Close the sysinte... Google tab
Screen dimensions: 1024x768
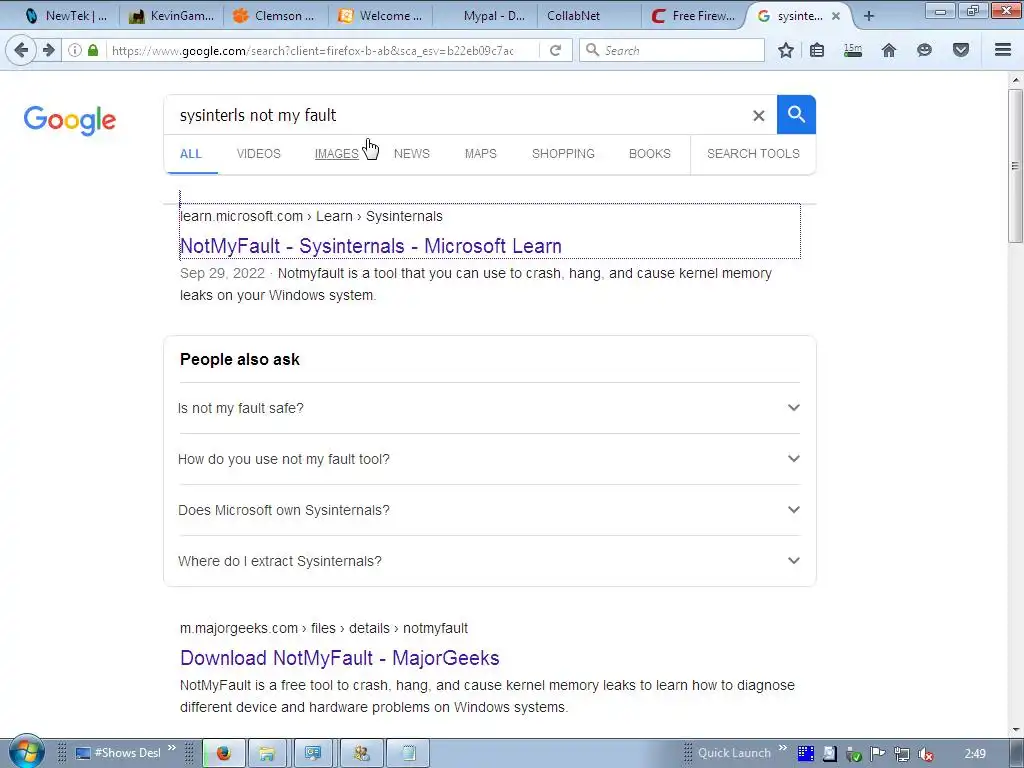click(836, 16)
